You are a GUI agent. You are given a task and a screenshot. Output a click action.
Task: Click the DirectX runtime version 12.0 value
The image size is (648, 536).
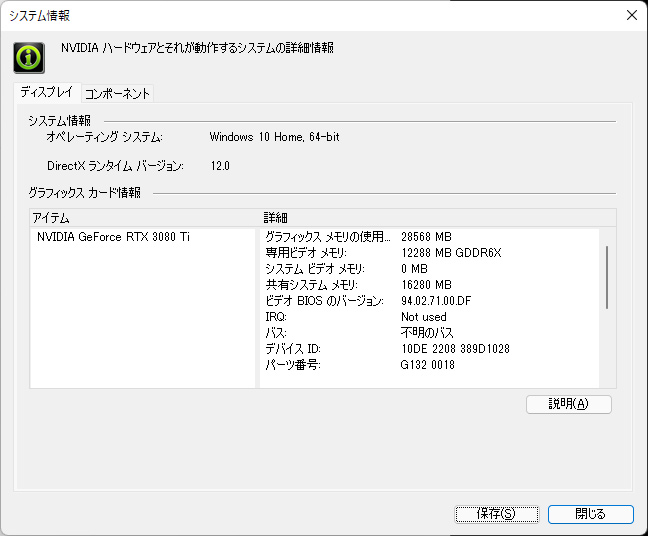click(220, 166)
